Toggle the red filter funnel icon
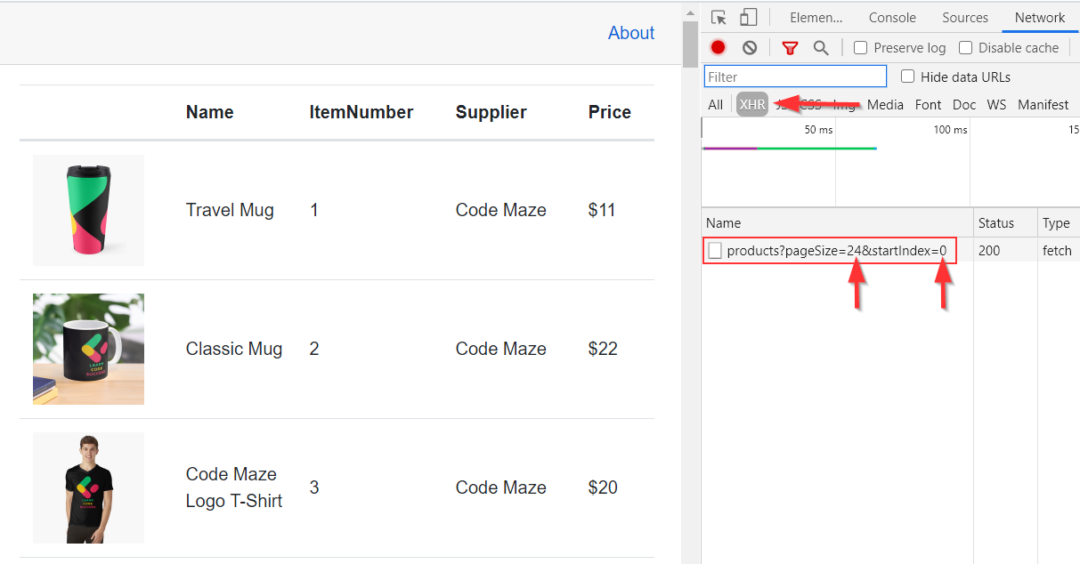Image resolution: width=1080 pixels, height=564 pixels. [790, 48]
